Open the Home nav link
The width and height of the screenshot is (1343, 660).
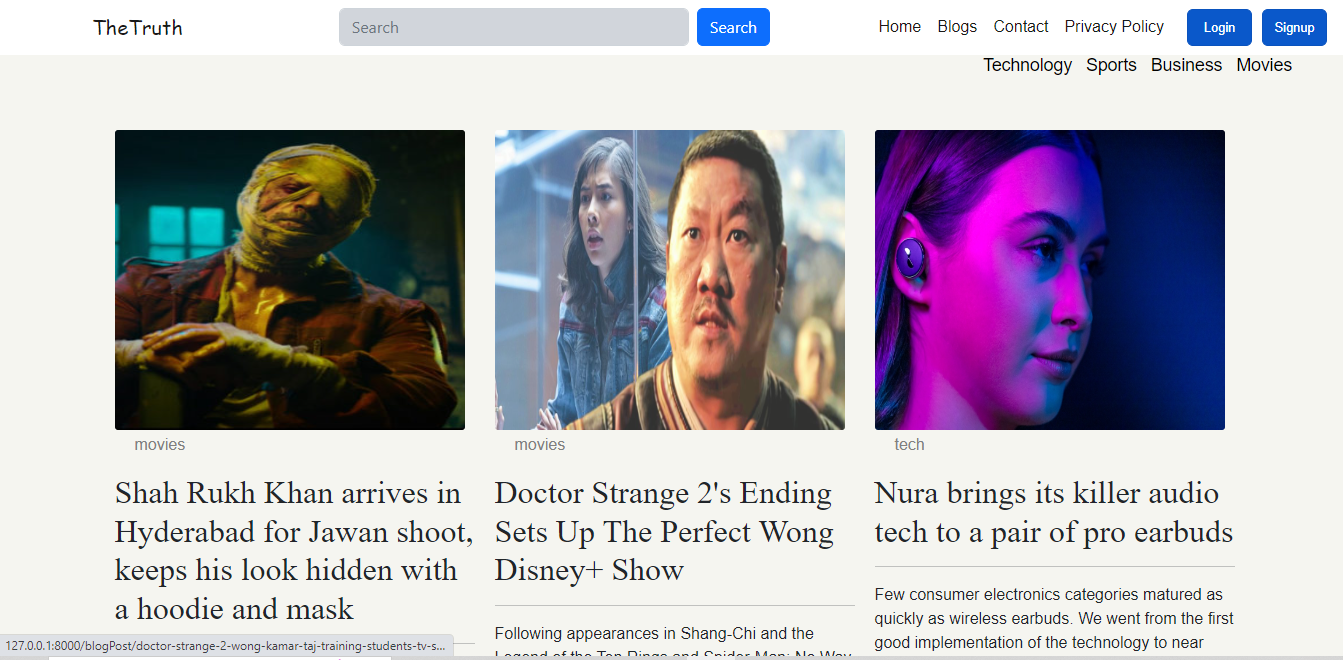point(900,27)
